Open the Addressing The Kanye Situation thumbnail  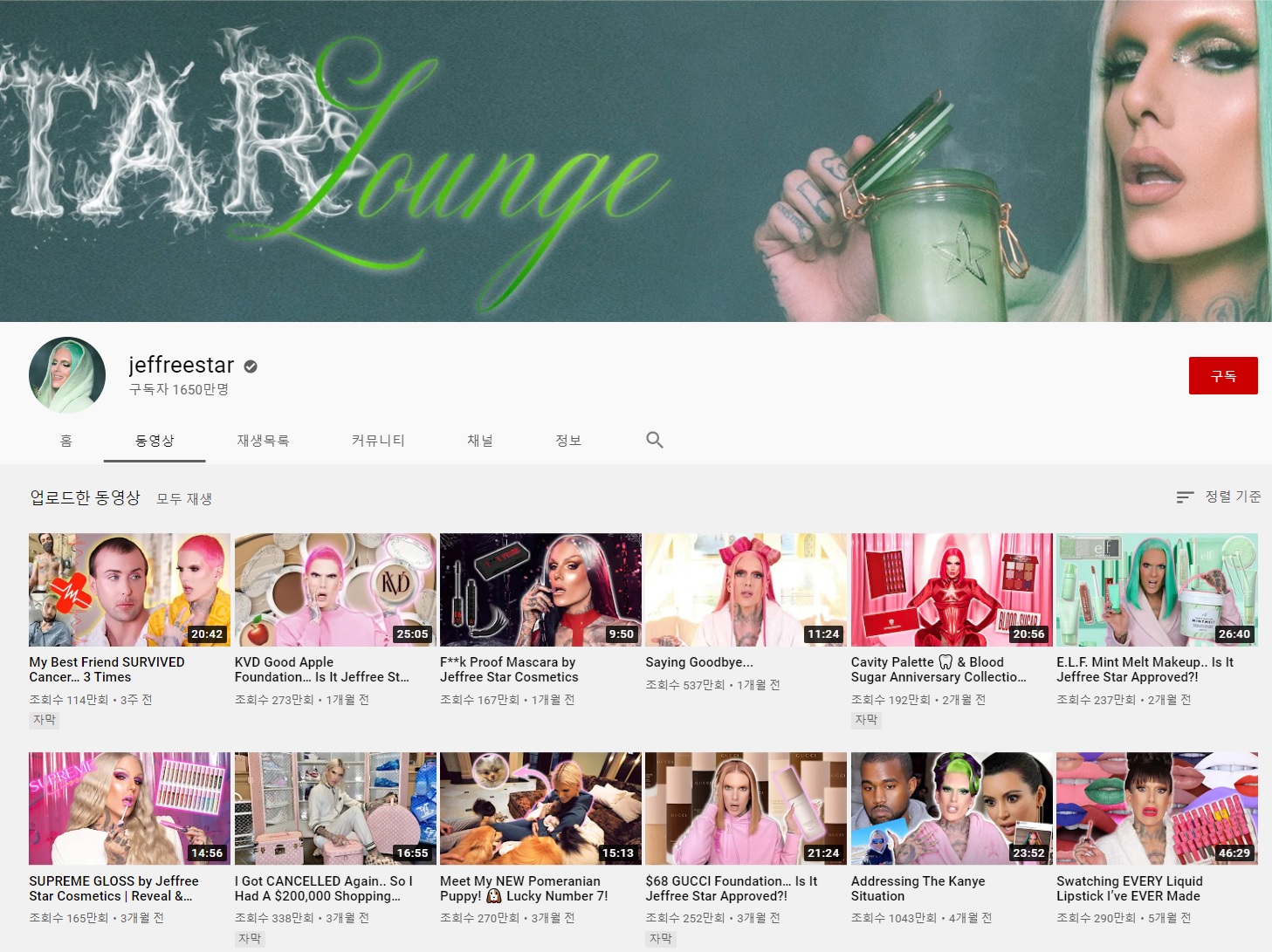952,809
